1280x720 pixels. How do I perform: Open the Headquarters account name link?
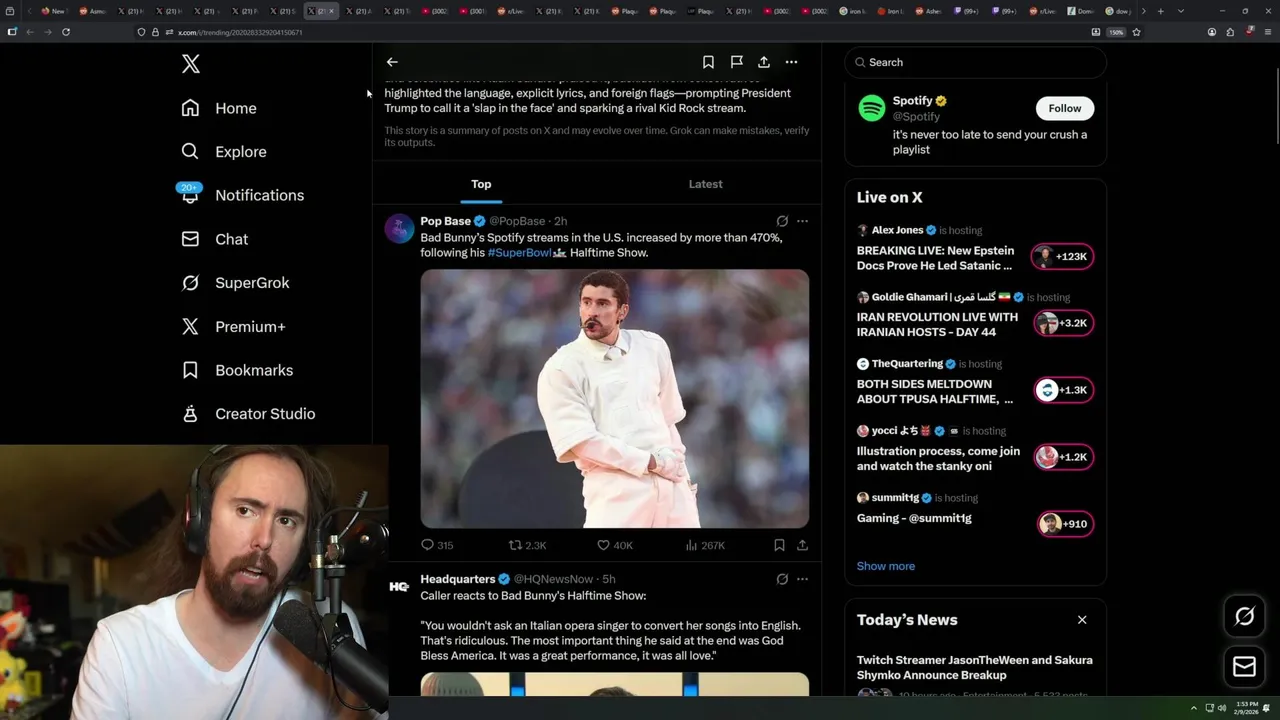tap(457, 579)
